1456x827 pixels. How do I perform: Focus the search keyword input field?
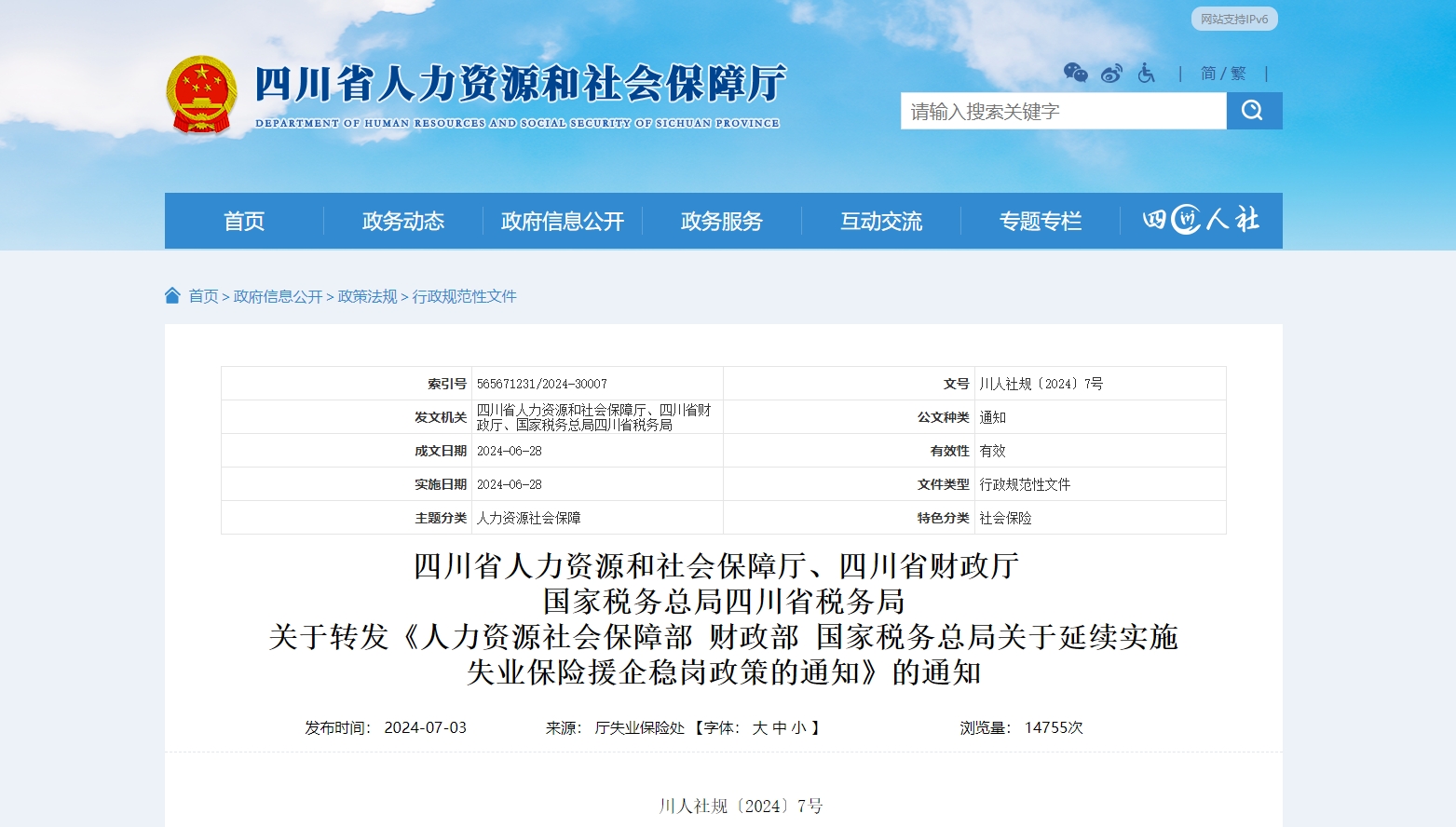coord(1063,111)
